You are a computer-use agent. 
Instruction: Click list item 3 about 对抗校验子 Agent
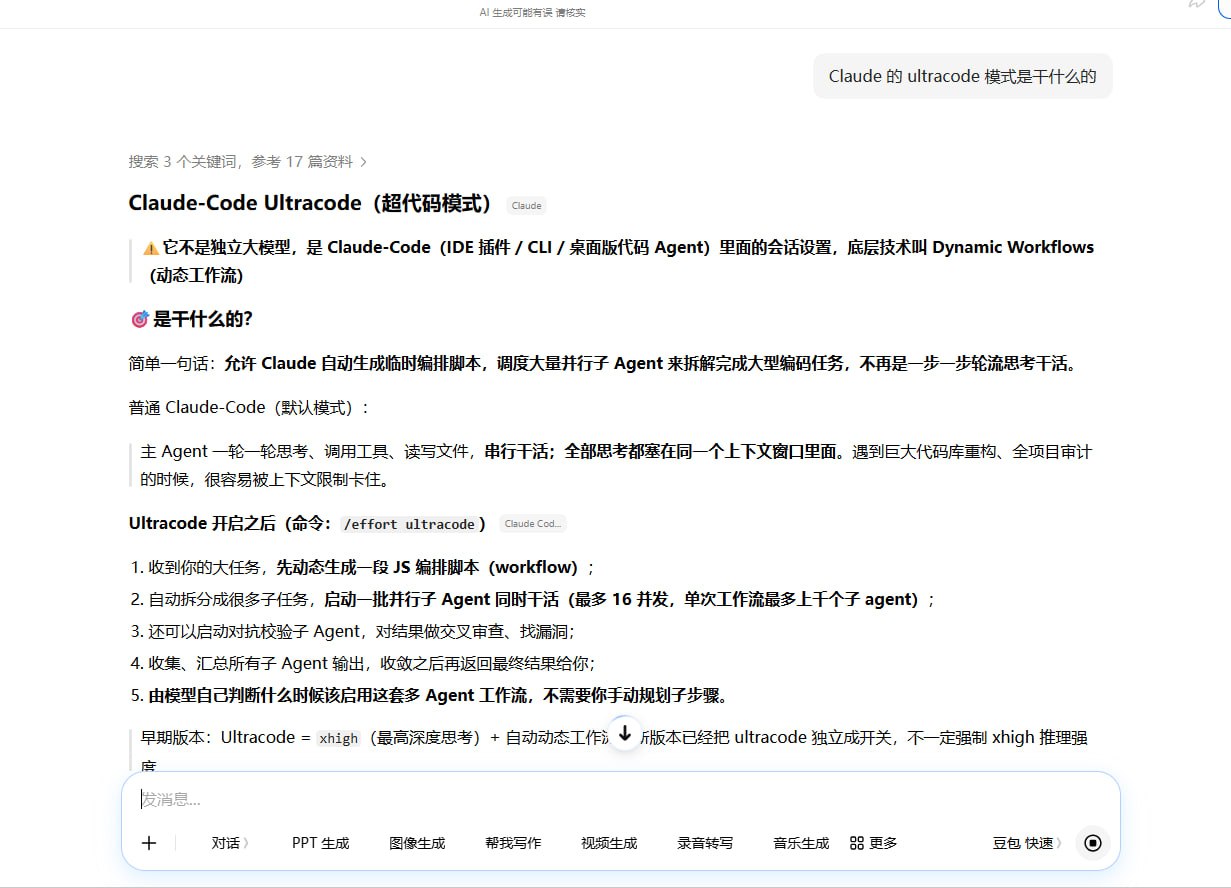tap(353, 631)
